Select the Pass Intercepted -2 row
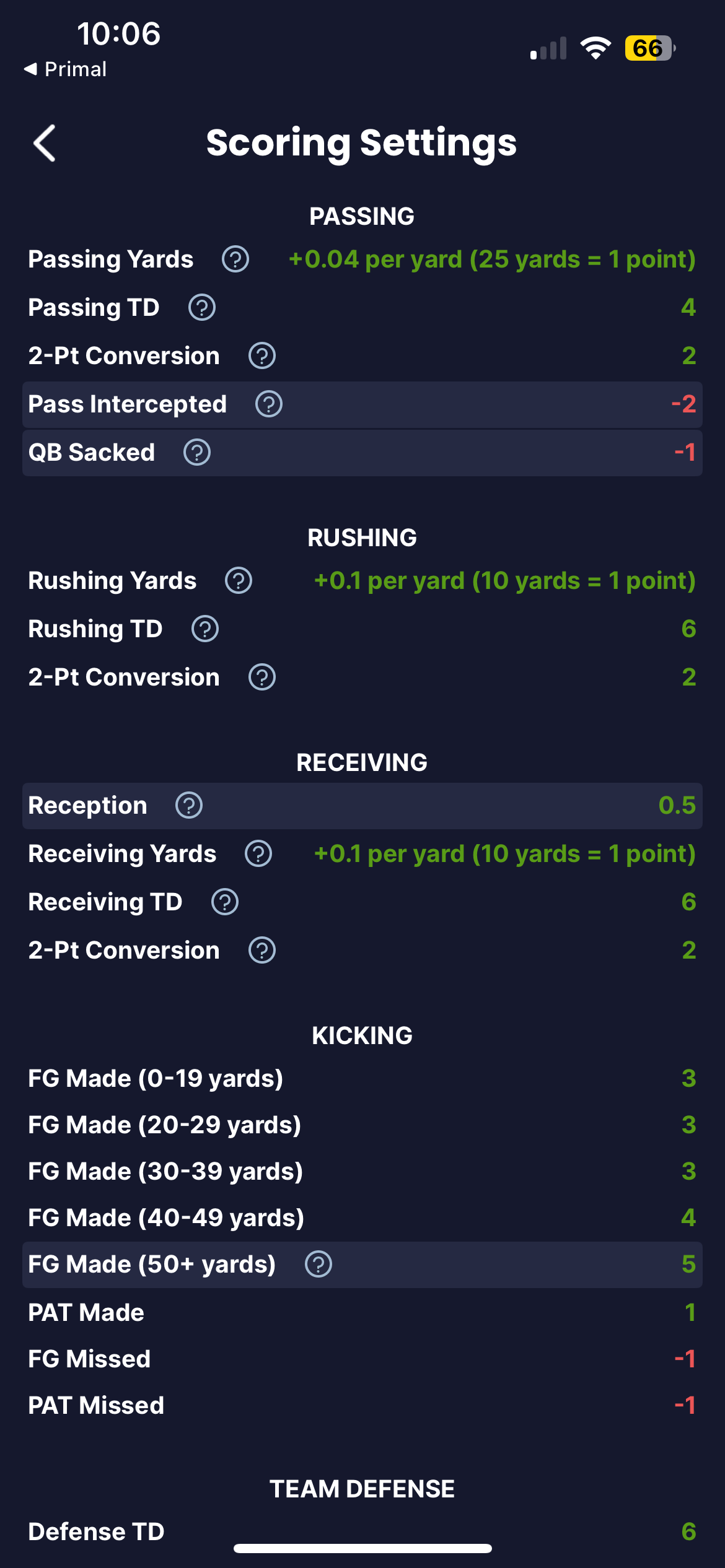Viewport: 725px width, 1568px height. (362, 404)
